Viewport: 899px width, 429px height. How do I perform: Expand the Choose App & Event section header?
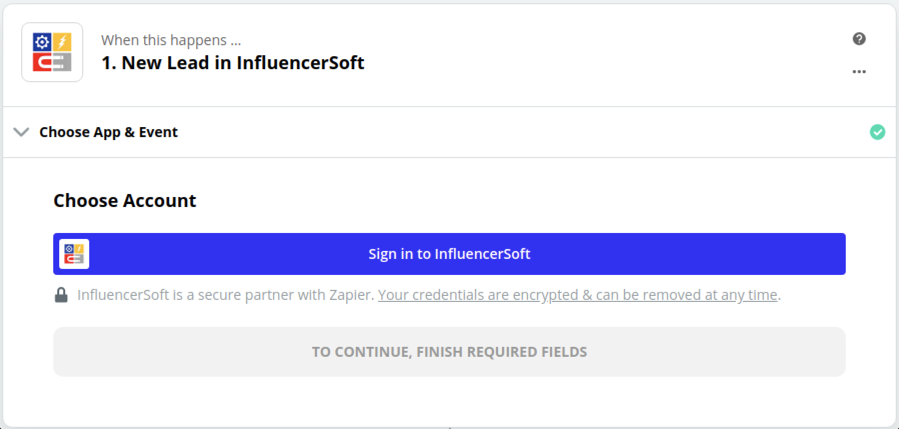point(108,132)
